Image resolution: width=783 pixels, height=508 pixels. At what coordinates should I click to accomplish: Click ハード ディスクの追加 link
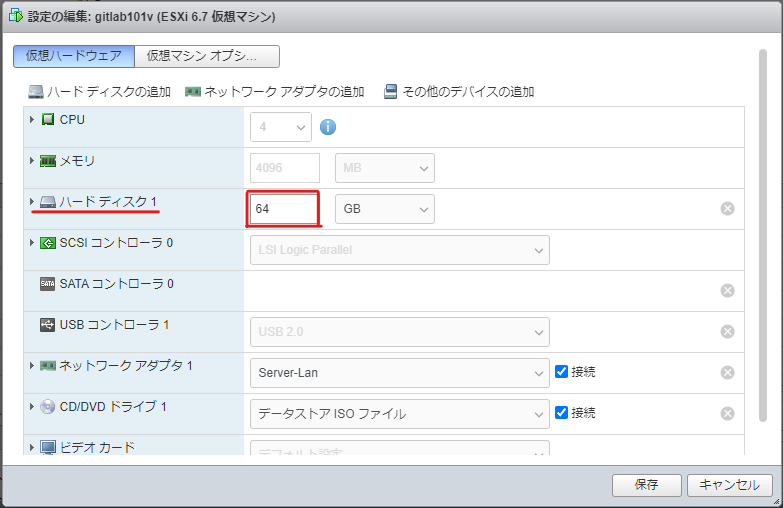click(109, 91)
